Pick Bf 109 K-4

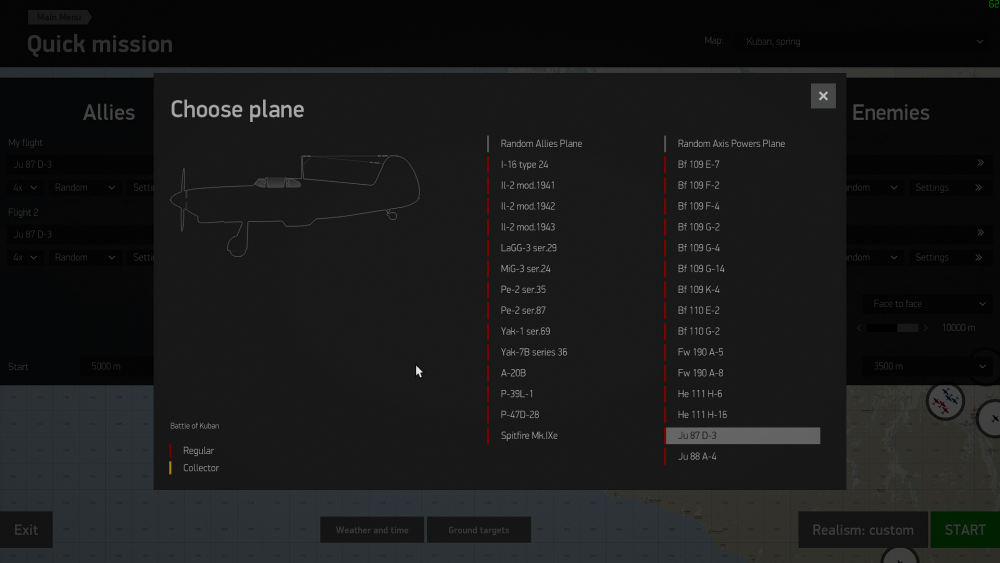[698, 289]
